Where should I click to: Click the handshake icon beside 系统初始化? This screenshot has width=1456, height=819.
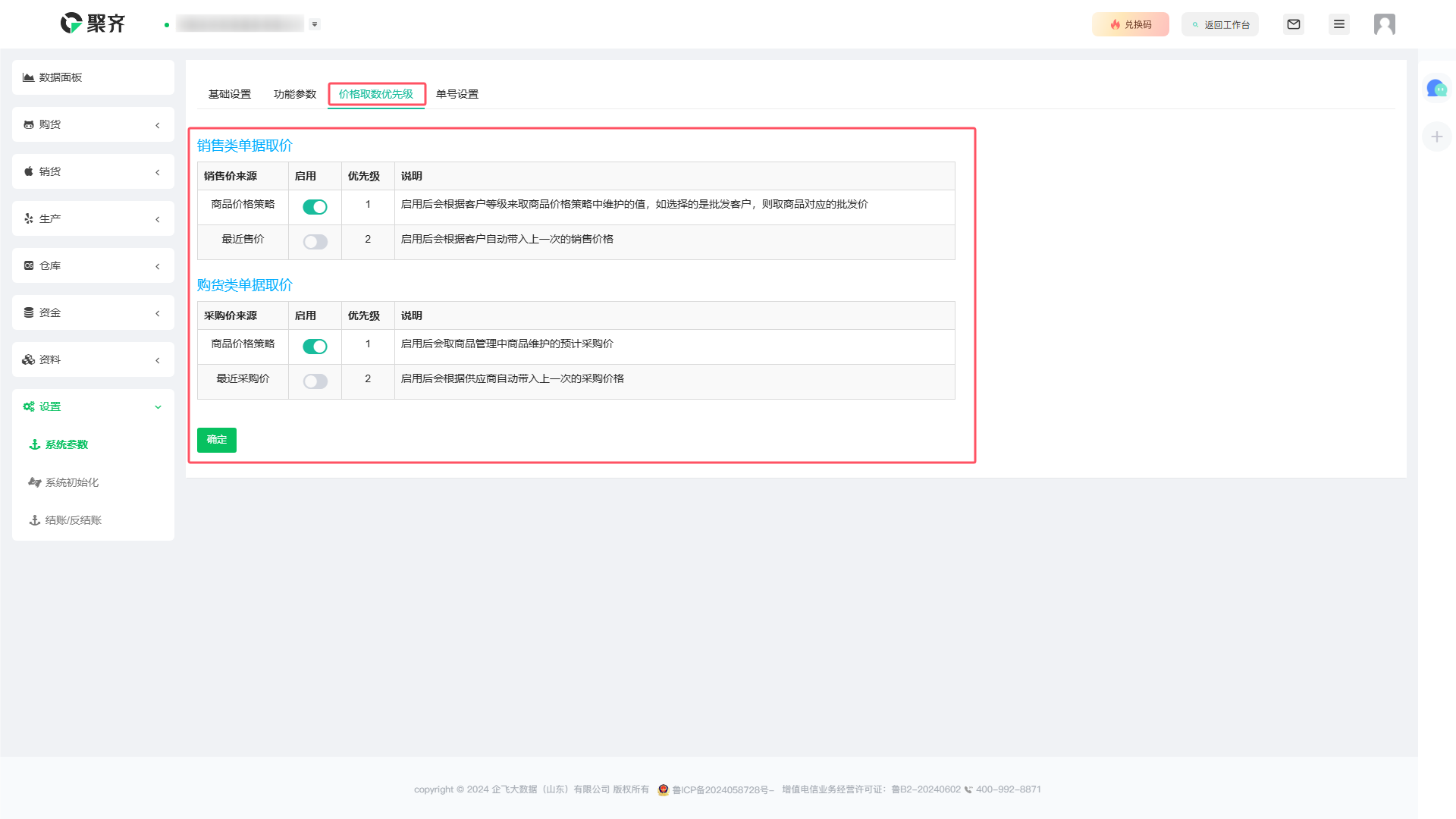(x=35, y=482)
